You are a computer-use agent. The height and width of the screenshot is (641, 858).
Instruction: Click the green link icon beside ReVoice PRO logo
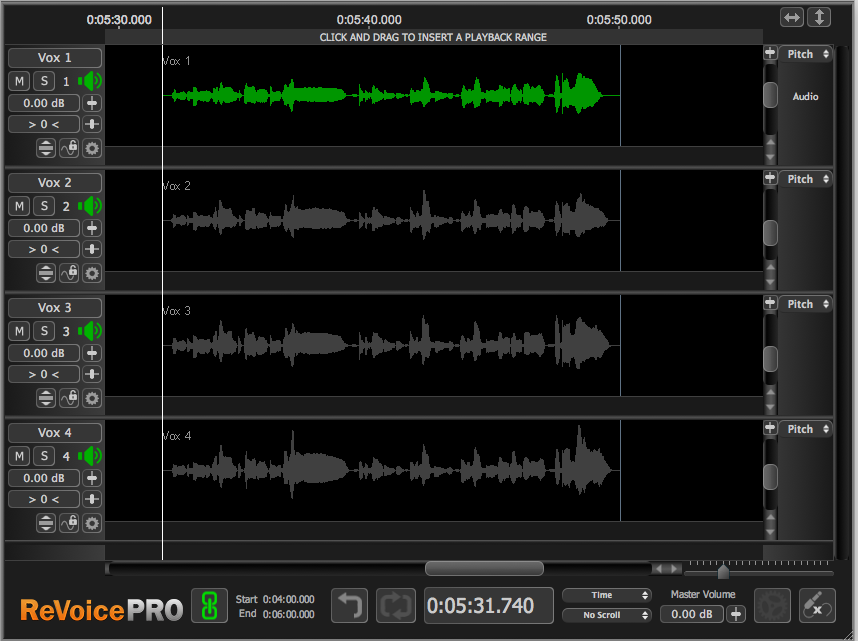click(209, 605)
